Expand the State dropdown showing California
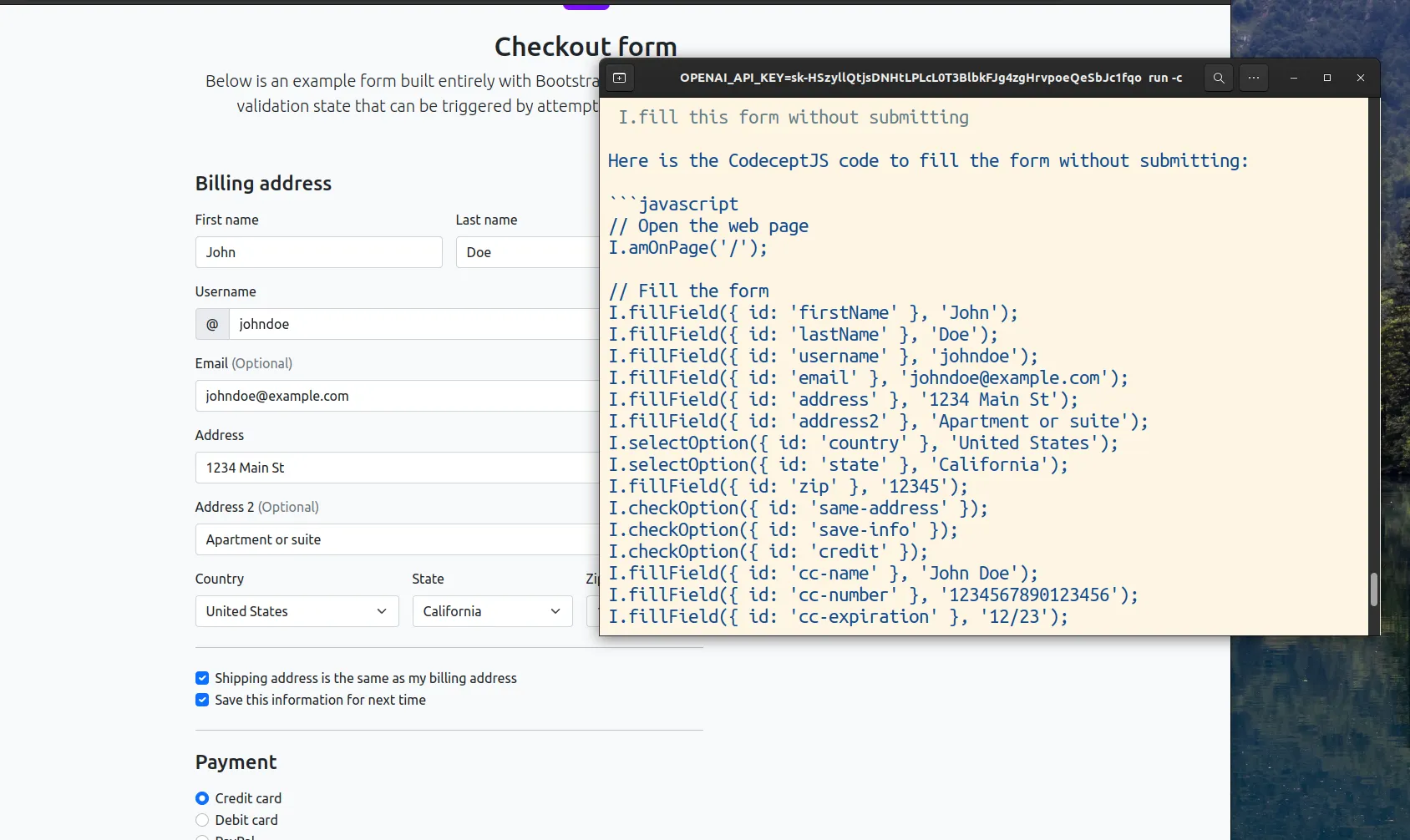1410x840 pixels. click(492, 611)
